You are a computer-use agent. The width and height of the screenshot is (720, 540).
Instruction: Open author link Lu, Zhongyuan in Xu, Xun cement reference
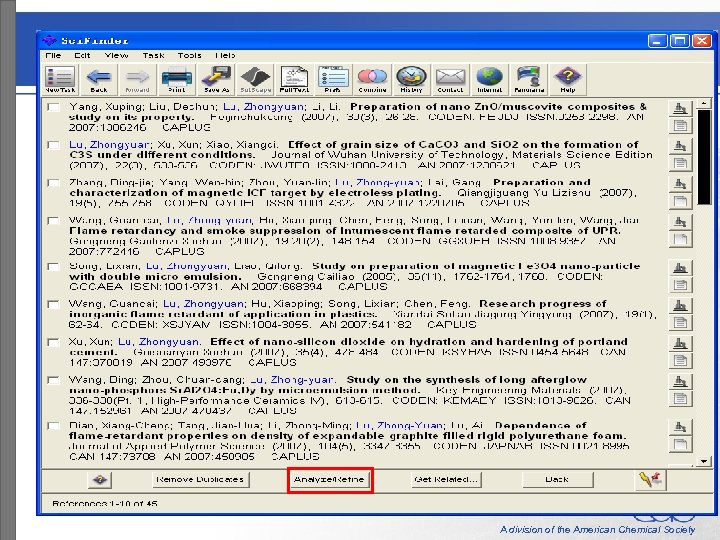click(159, 342)
